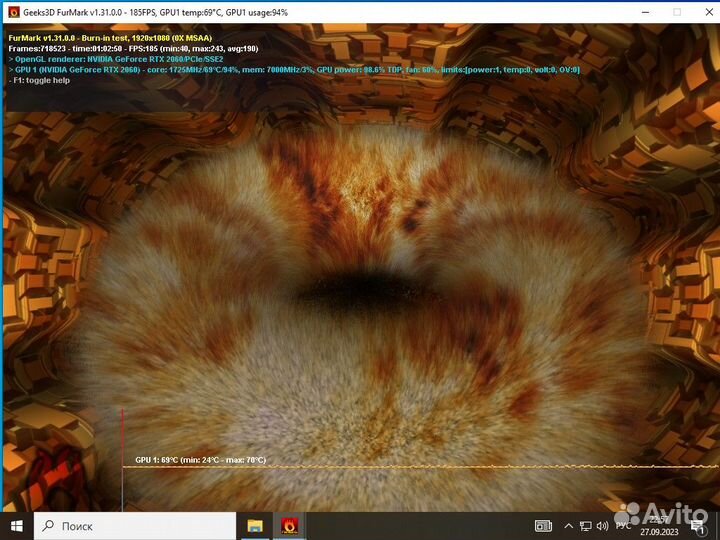Click the network icon in the system tray

(x=585, y=525)
